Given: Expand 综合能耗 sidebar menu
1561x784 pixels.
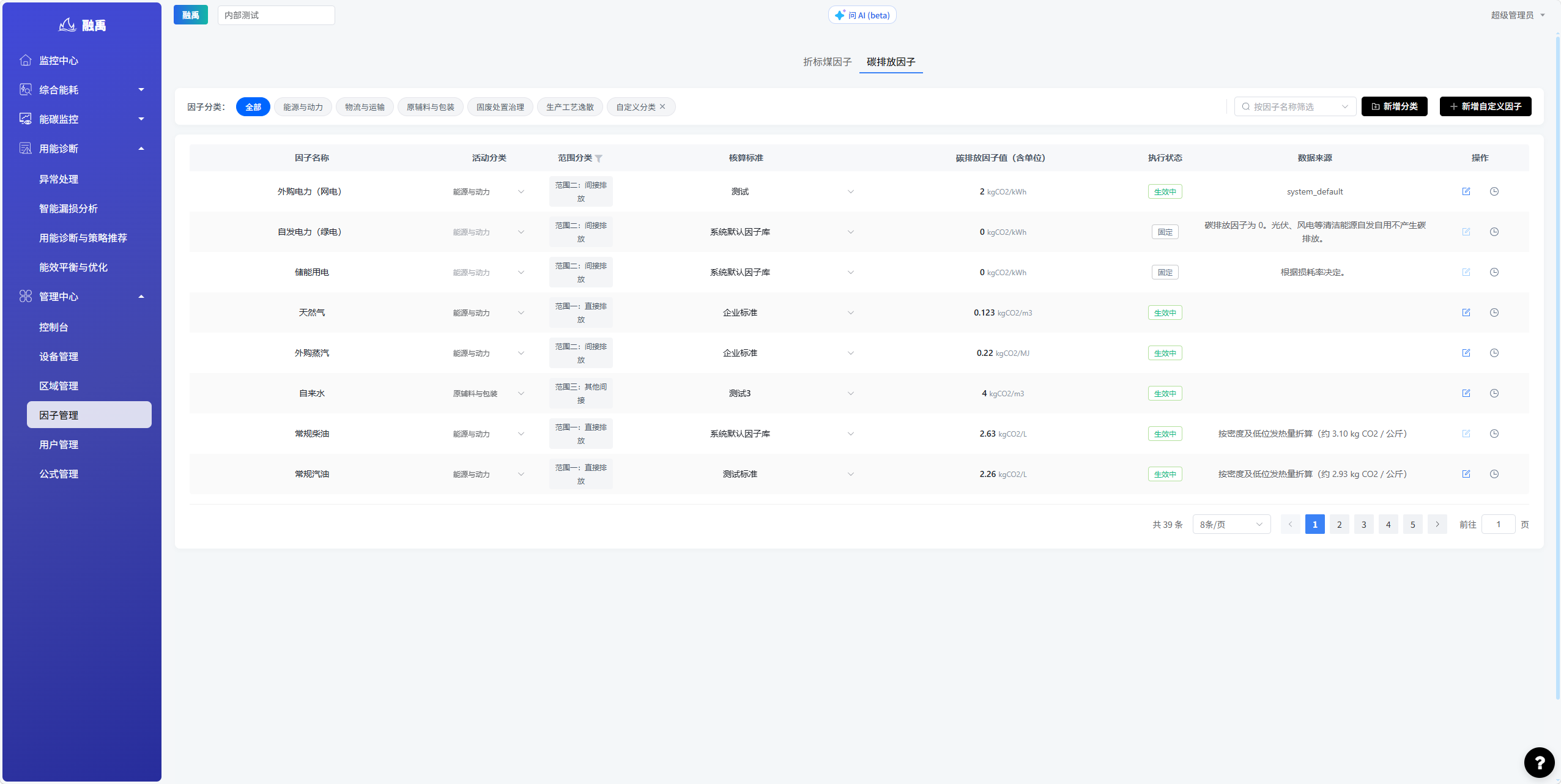Looking at the screenshot, I should [82, 90].
